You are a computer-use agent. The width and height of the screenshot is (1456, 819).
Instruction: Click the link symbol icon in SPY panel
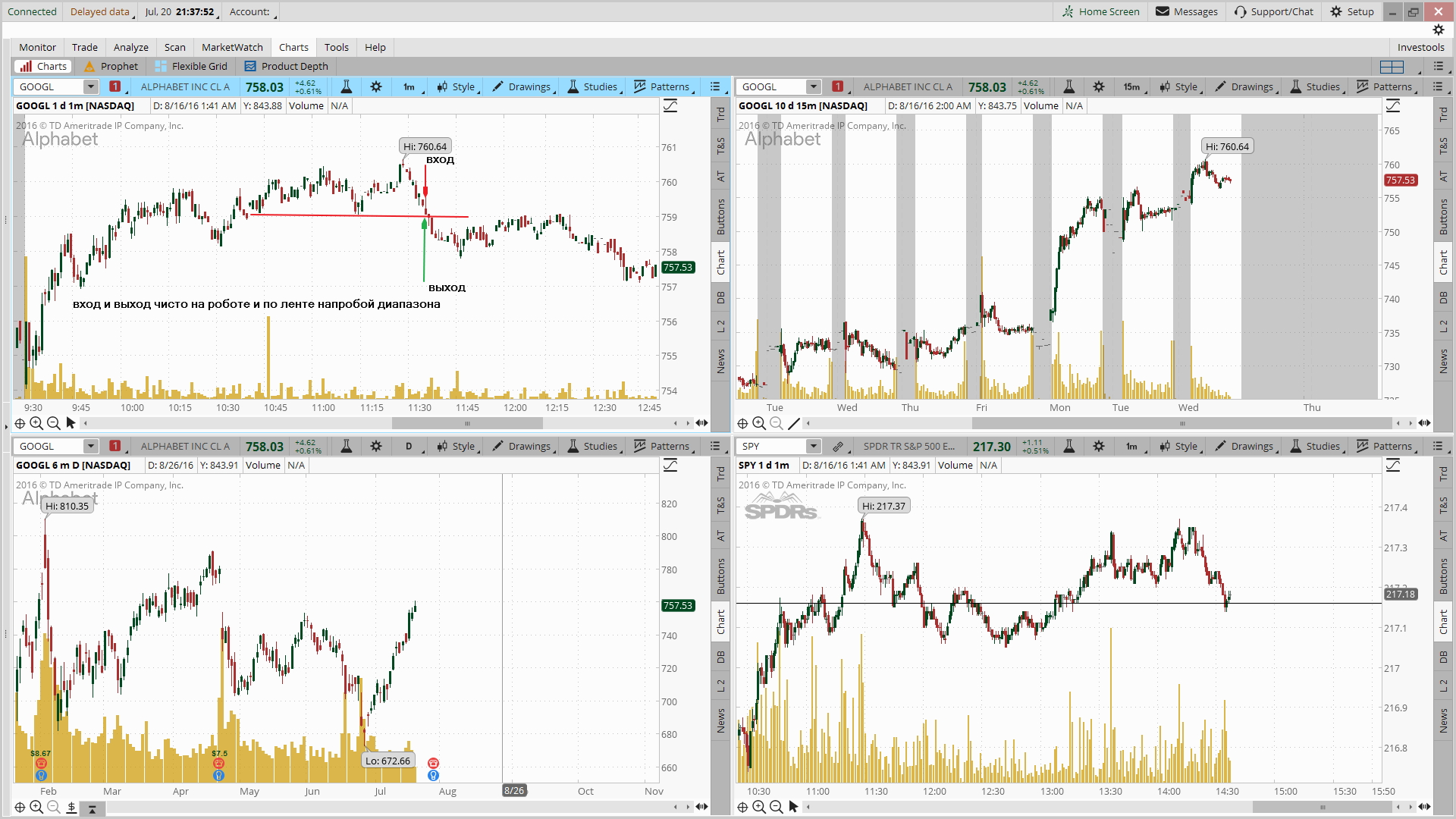tap(838, 446)
